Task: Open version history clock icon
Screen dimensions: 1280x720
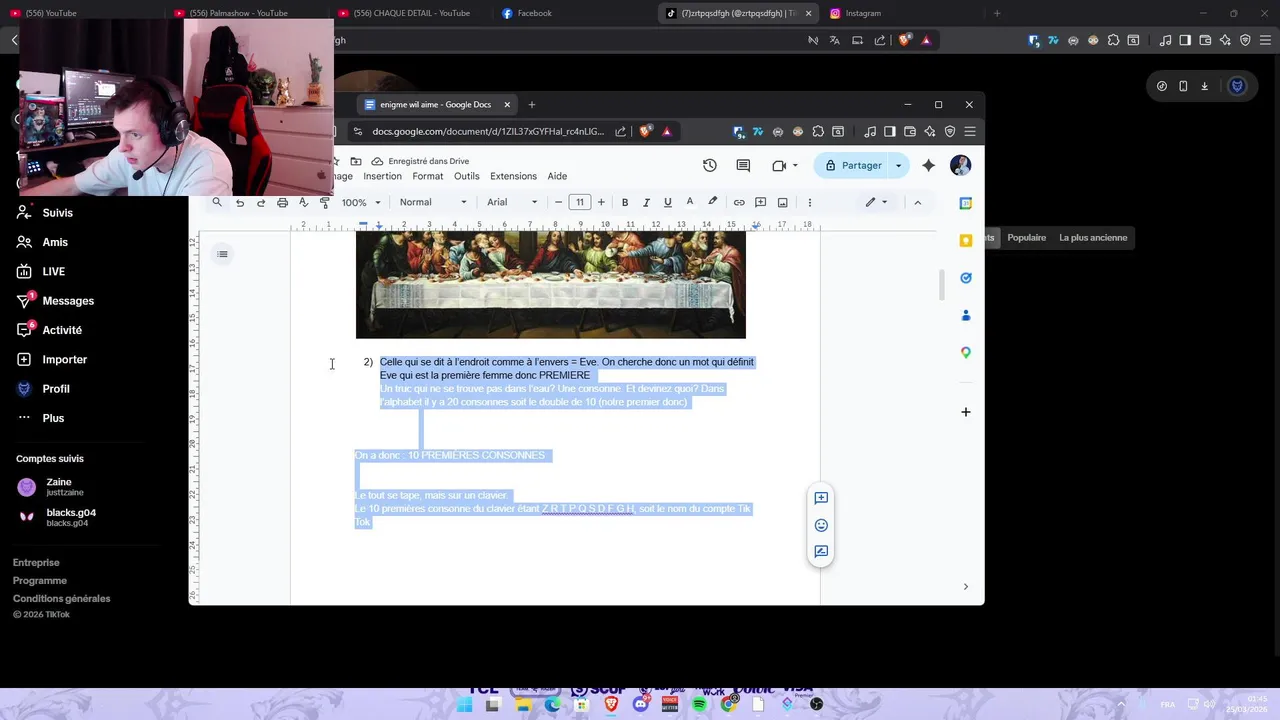Action: (x=710, y=165)
